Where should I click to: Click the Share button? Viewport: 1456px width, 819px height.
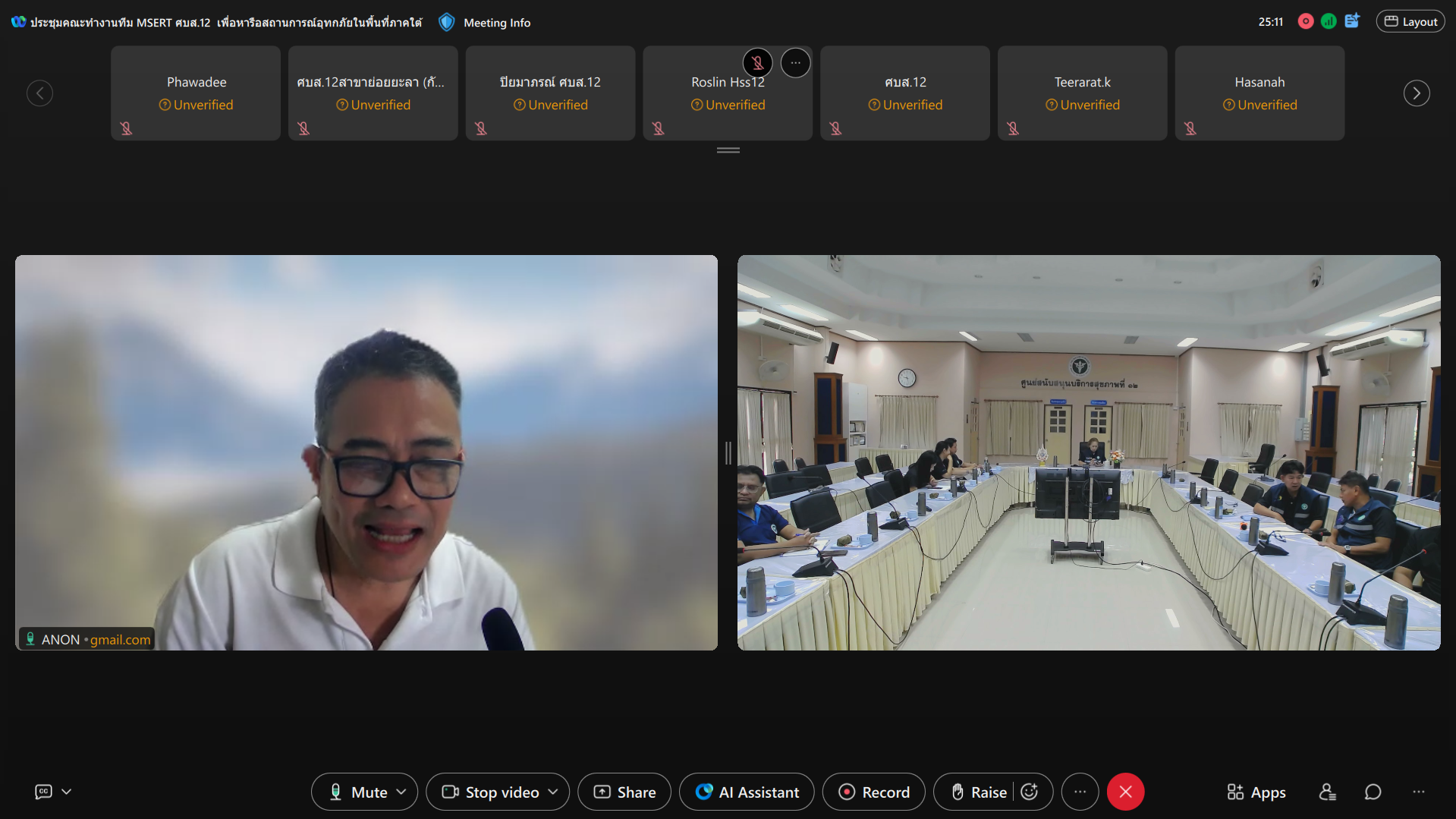coord(624,792)
